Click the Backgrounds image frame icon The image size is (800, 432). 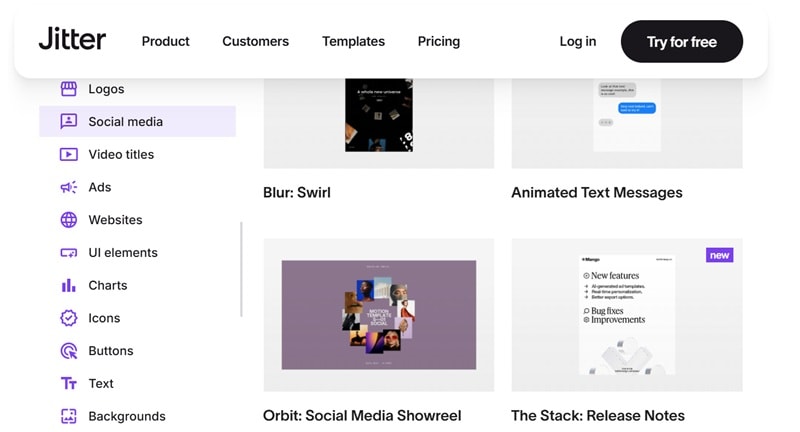(x=69, y=416)
